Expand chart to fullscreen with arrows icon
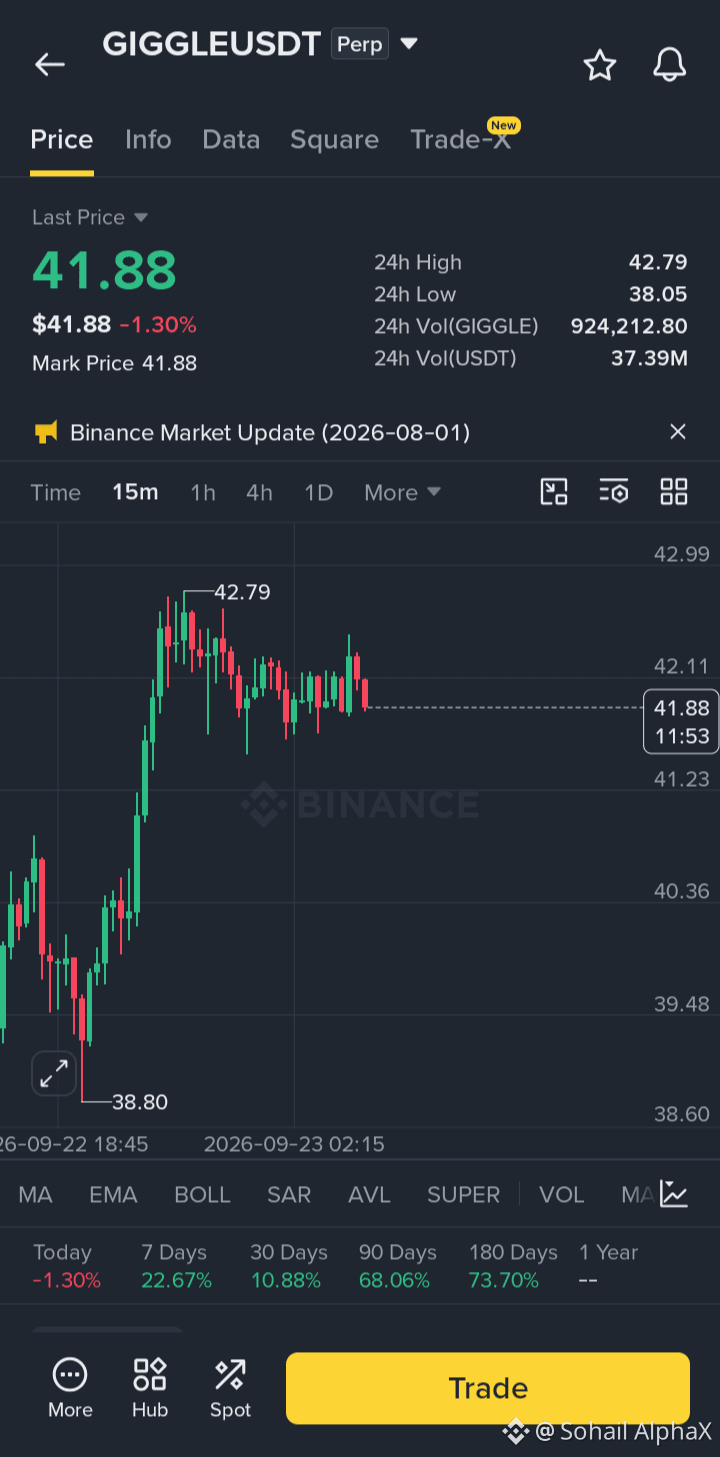Image resolution: width=720 pixels, height=1457 pixels. click(x=54, y=1074)
